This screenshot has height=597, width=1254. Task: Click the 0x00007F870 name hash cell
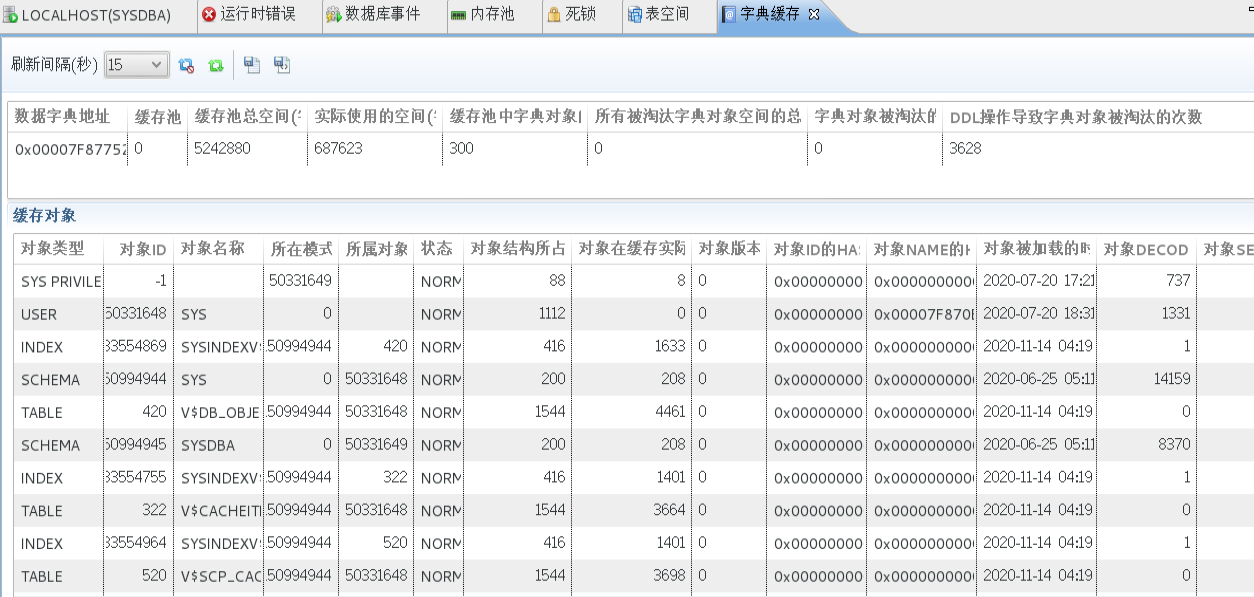click(x=921, y=314)
